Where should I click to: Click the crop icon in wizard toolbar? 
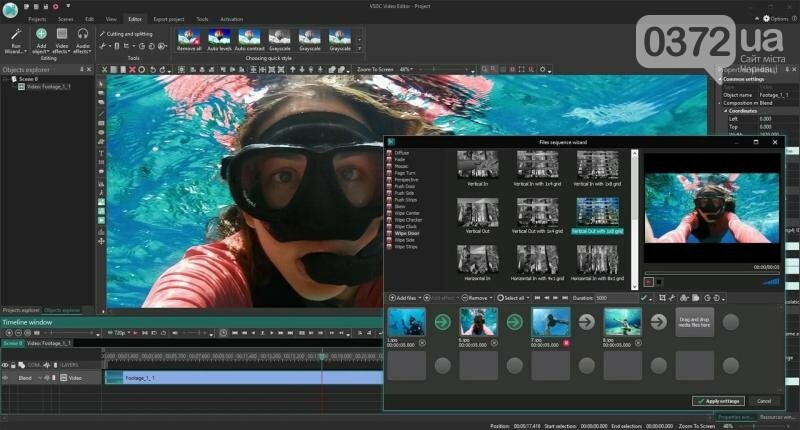[662, 297]
